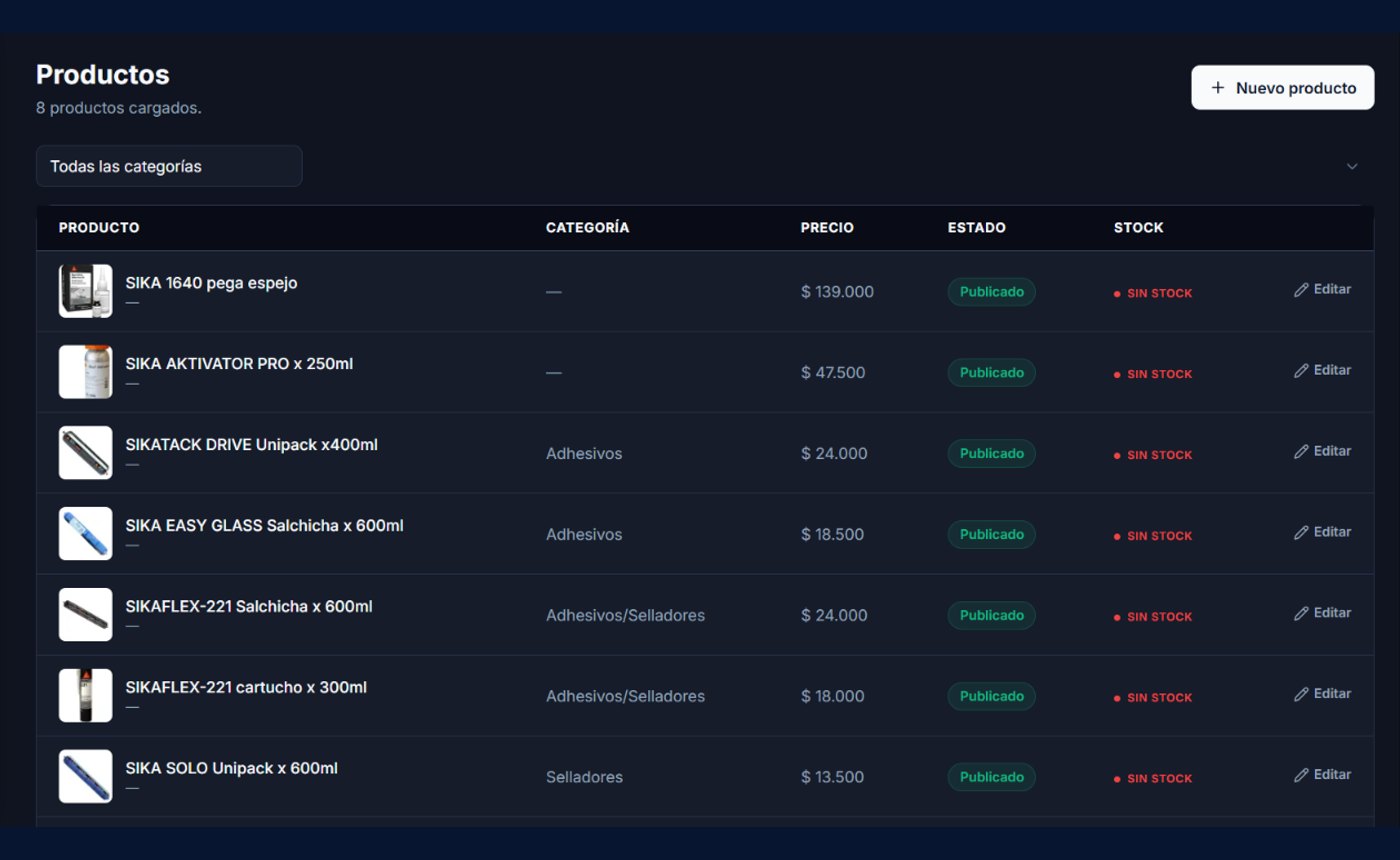Click Adhesivos/Selladores category of SIKAFLEX-221 cartucho
This screenshot has width=1400, height=860.
click(x=625, y=697)
